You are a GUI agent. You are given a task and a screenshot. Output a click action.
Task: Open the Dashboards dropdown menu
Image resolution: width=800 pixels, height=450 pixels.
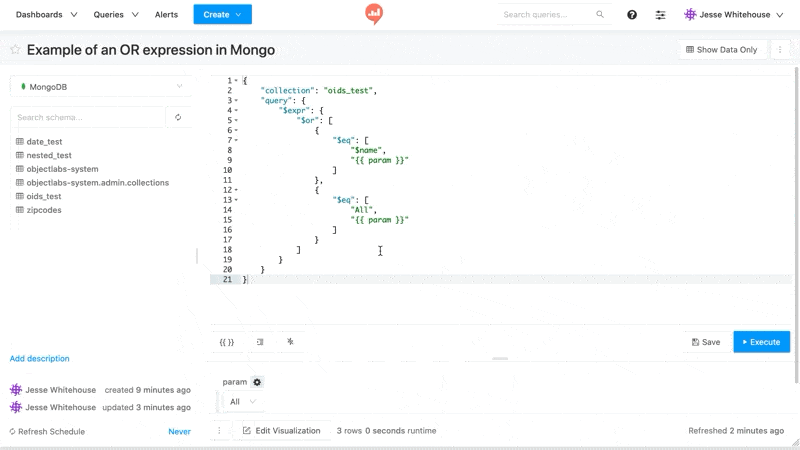click(46, 14)
